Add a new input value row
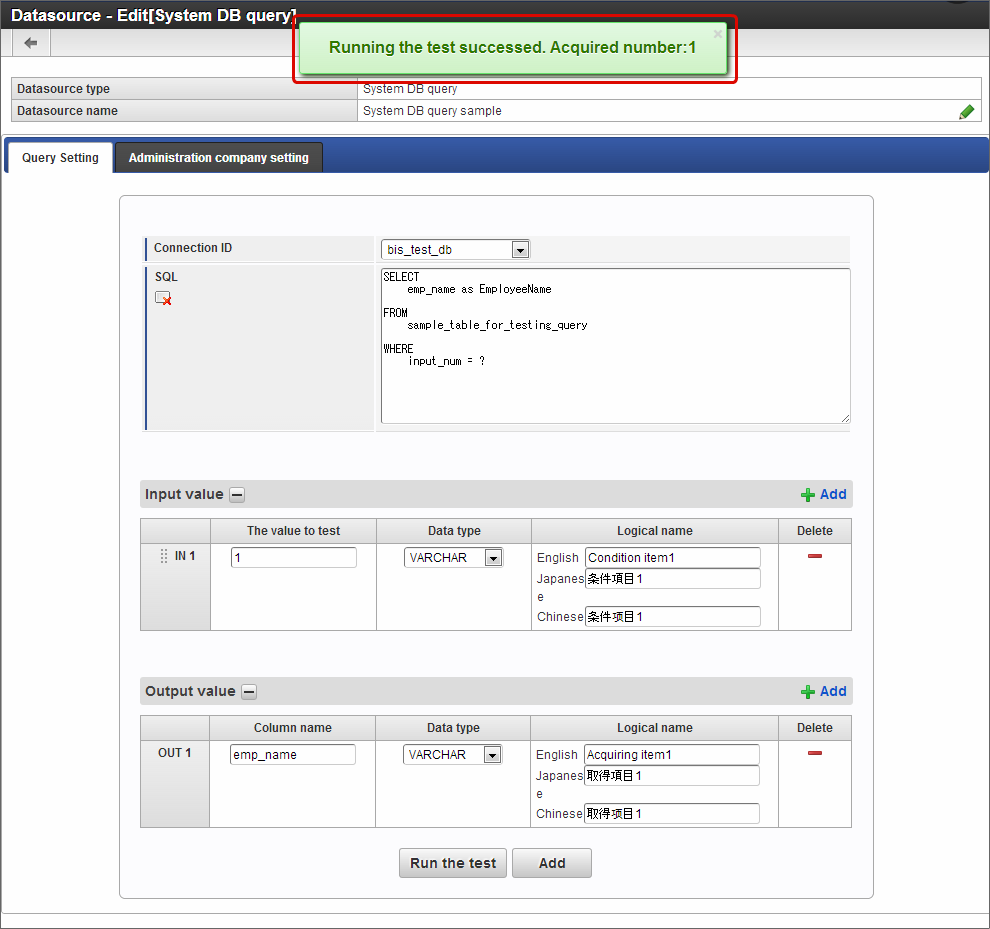990x929 pixels. [823, 494]
